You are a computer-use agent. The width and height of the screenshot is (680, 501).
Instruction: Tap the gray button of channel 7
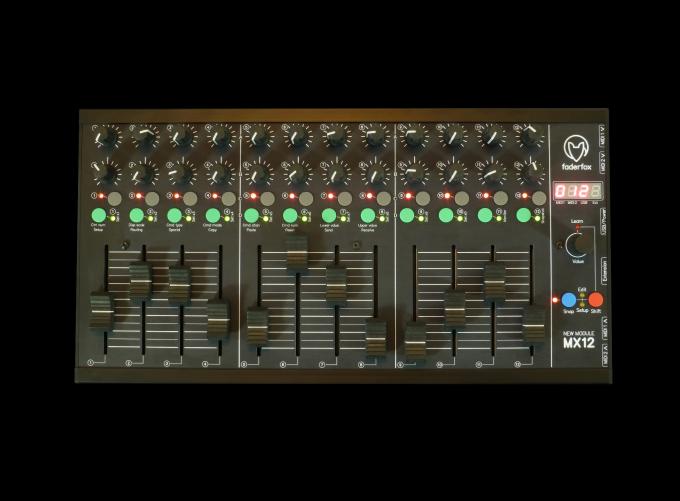point(345,198)
